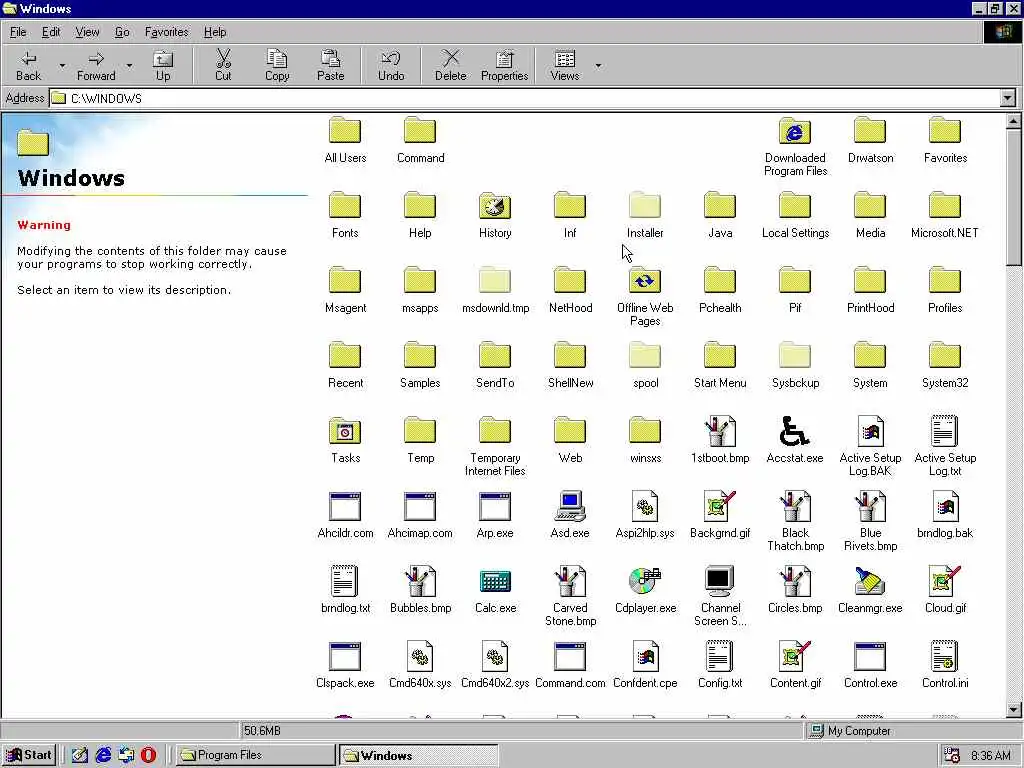The height and width of the screenshot is (768, 1024).
Task: Select the Config.txt file
Action: 720,656
